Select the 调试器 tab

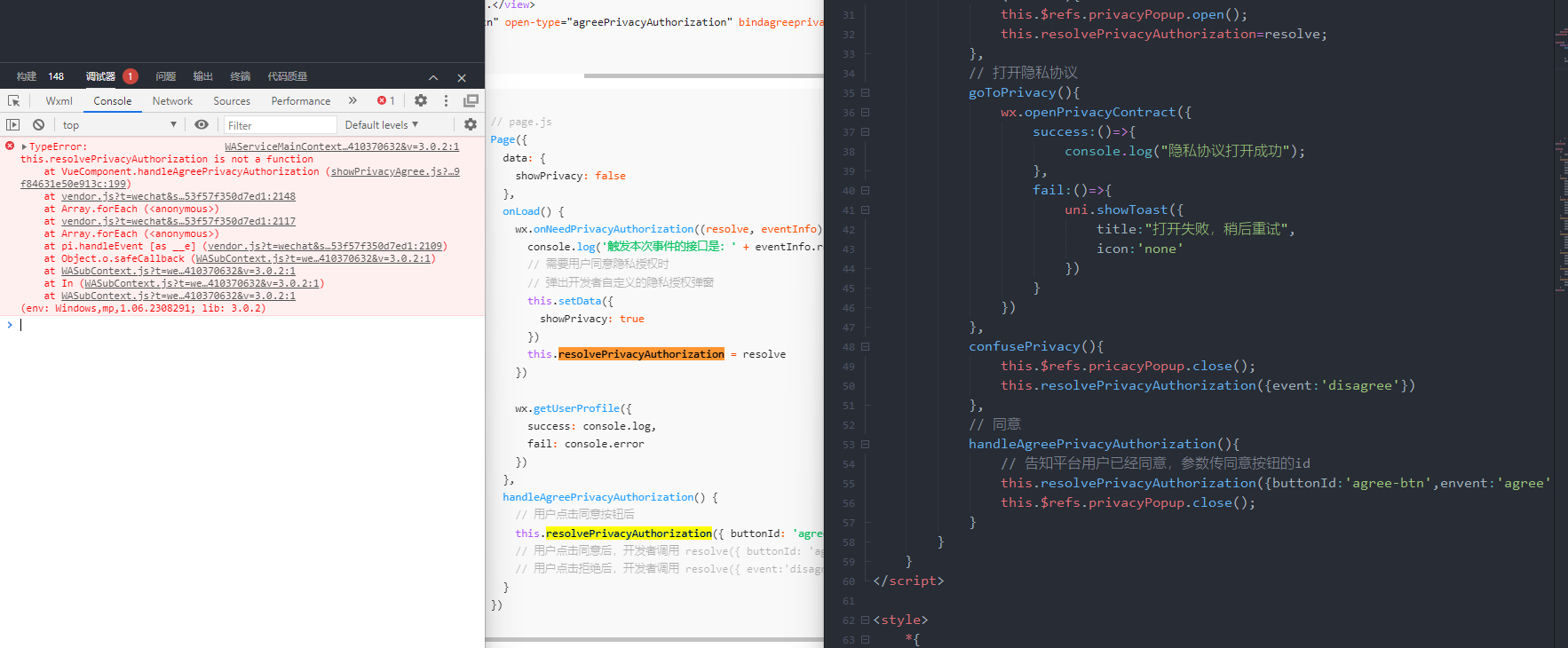tap(100, 76)
